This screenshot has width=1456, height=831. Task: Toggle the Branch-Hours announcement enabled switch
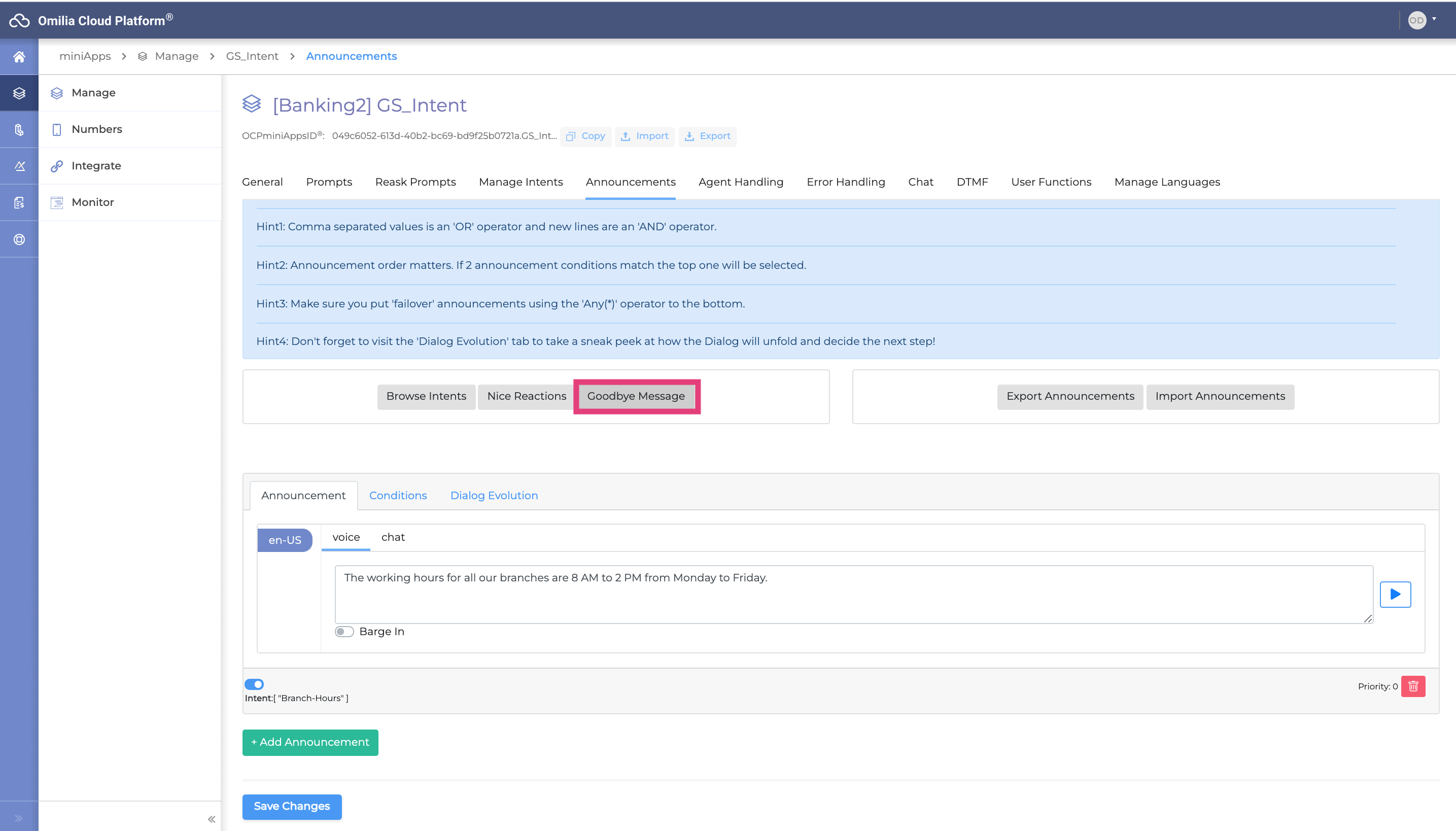click(254, 684)
